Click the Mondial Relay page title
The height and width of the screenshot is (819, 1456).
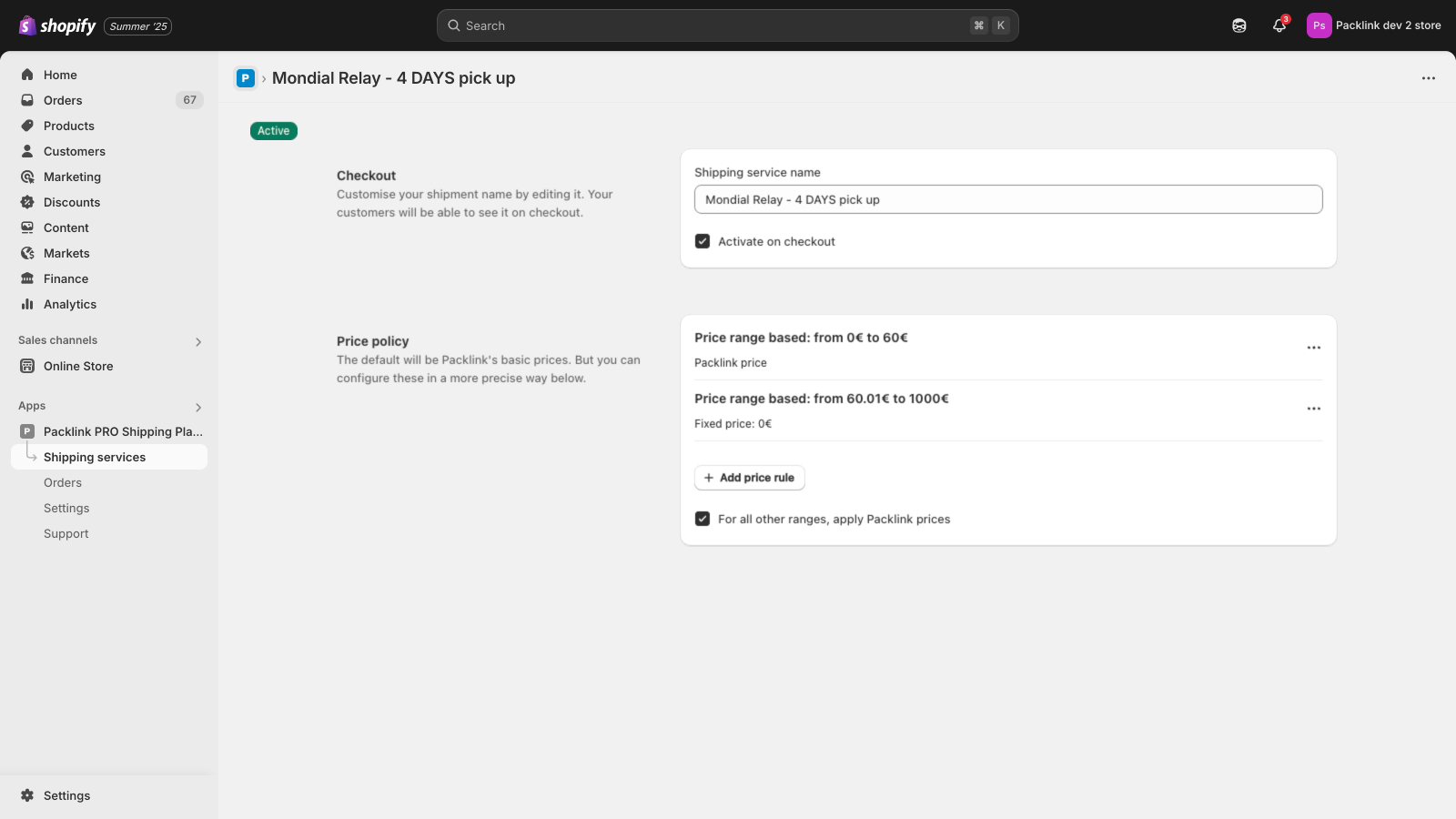[x=394, y=78]
